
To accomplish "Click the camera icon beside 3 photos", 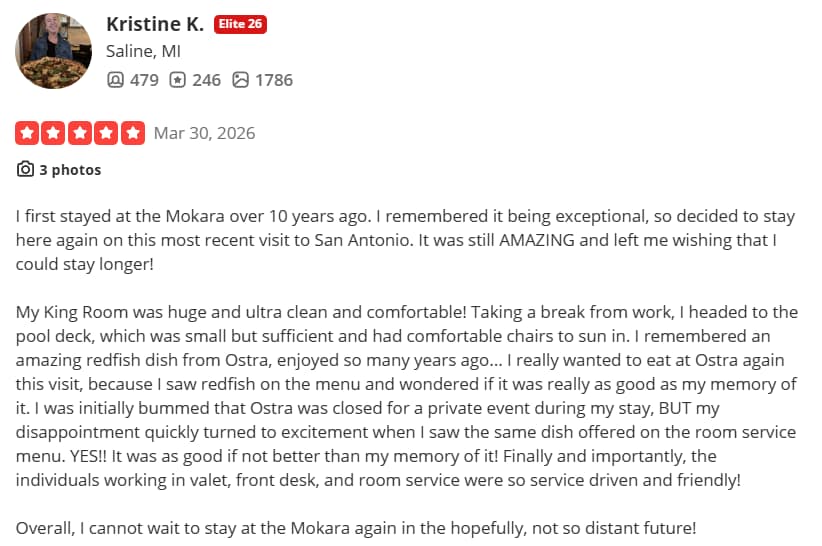I will pyautogui.click(x=25, y=169).
